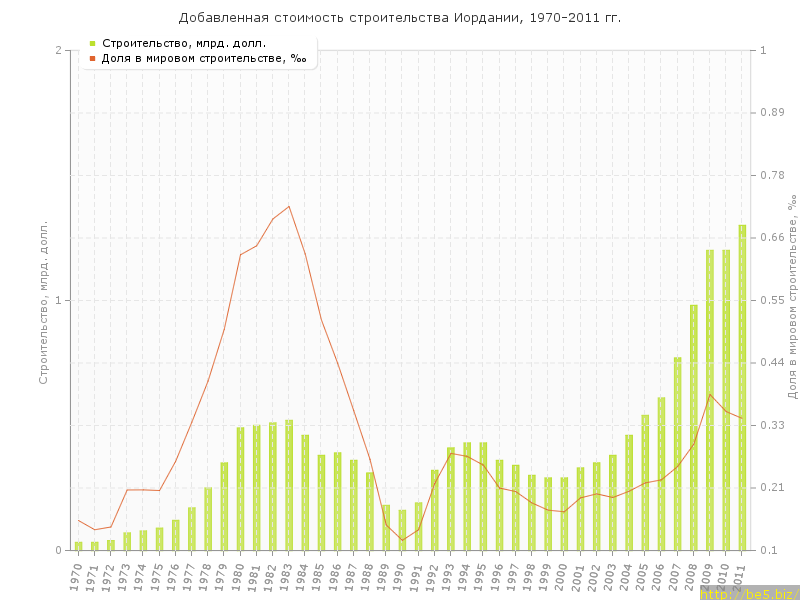The width and height of the screenshot is (800, 600).
Task: Click the chart title about Jordan construction
Action: pos(400,18)
